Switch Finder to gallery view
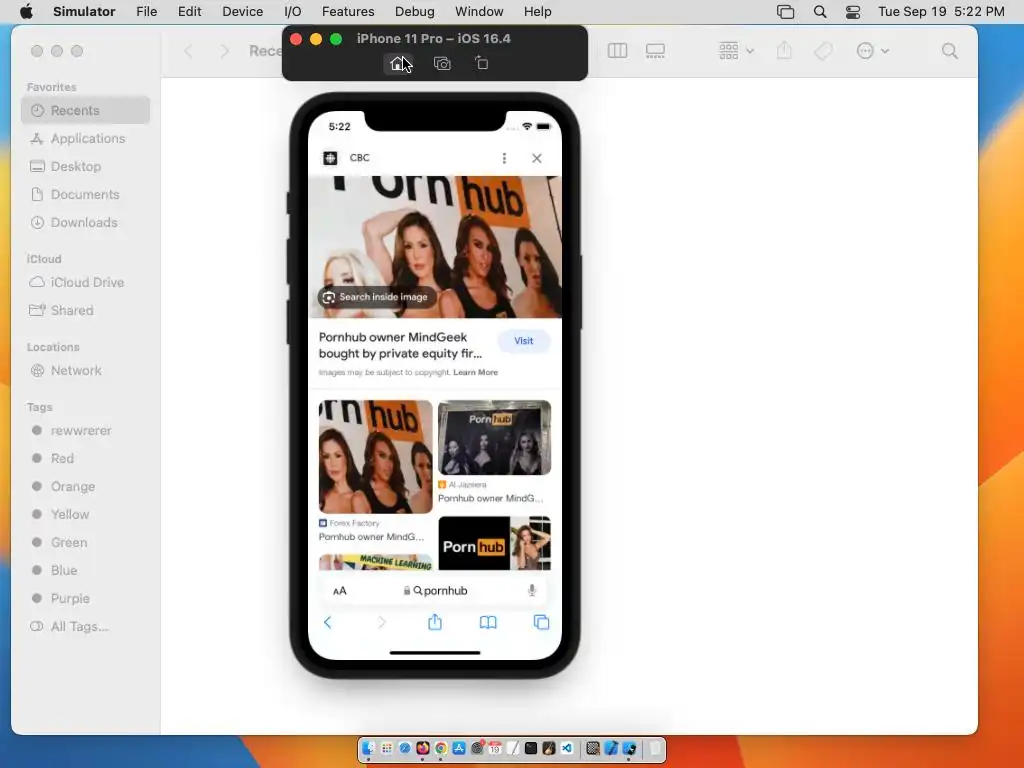Viewport: 1024px width, 768px height. pyautogui.click(x=655, y=51)
